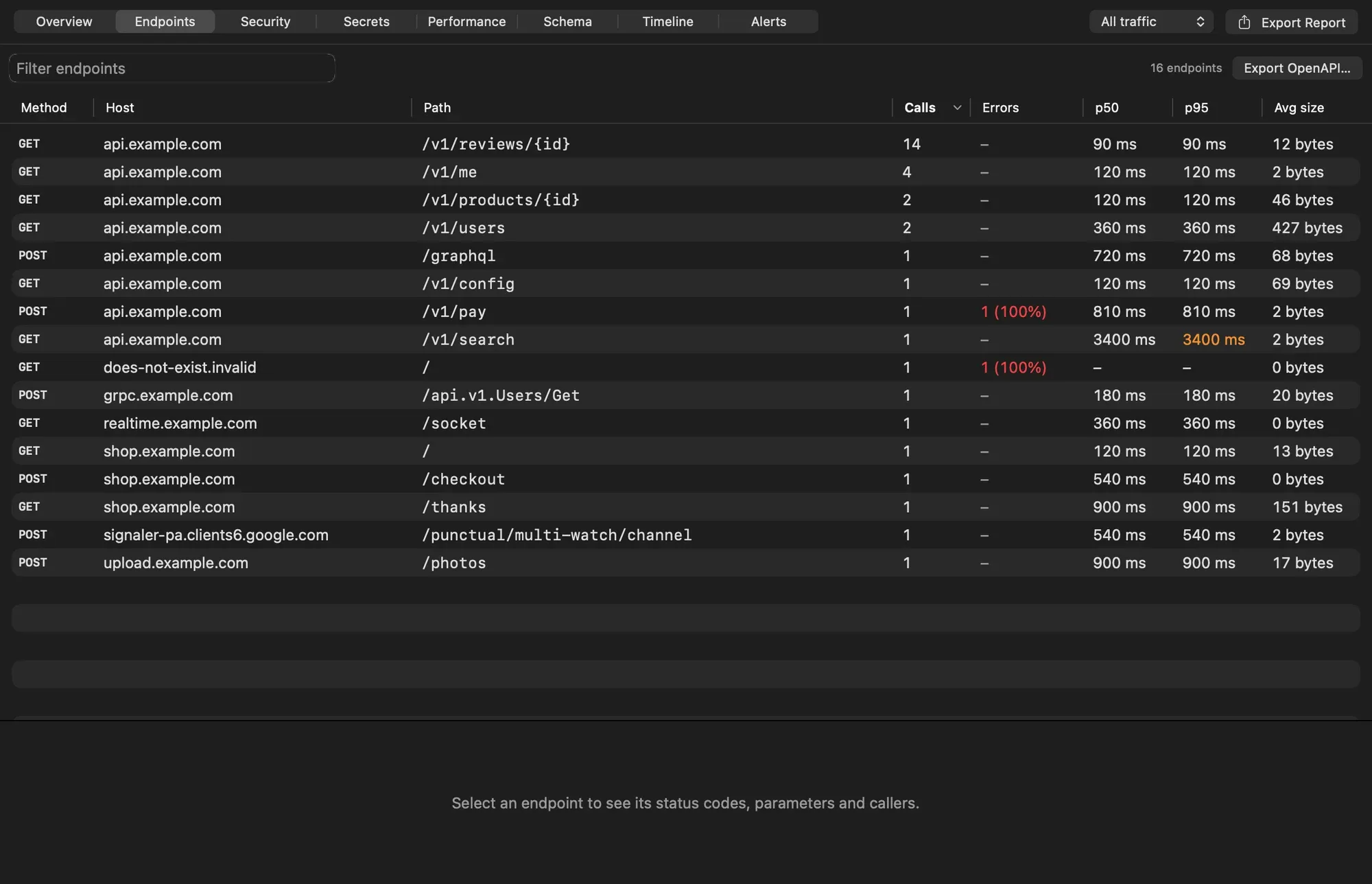Screen dimensions: 1372x884
Task: Click the 151 bytes average size value
Action: pos(1307,507)
